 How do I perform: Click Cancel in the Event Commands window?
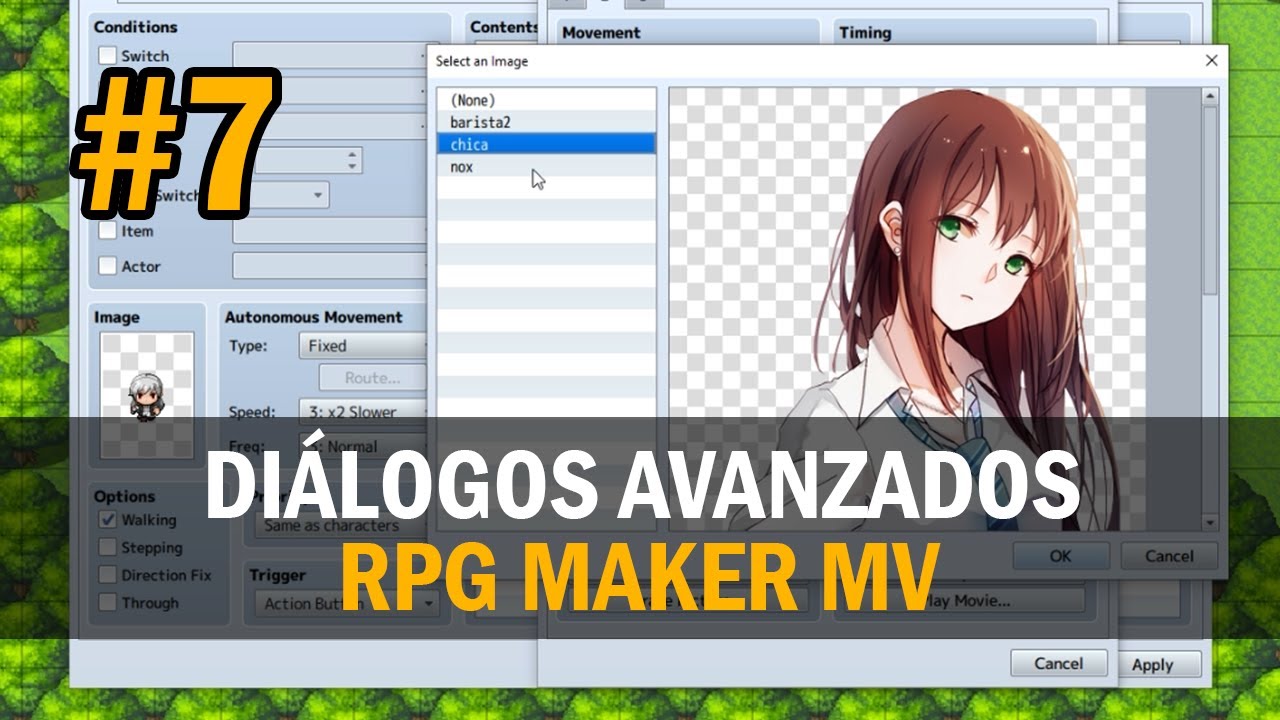[x=1059, y=663]
